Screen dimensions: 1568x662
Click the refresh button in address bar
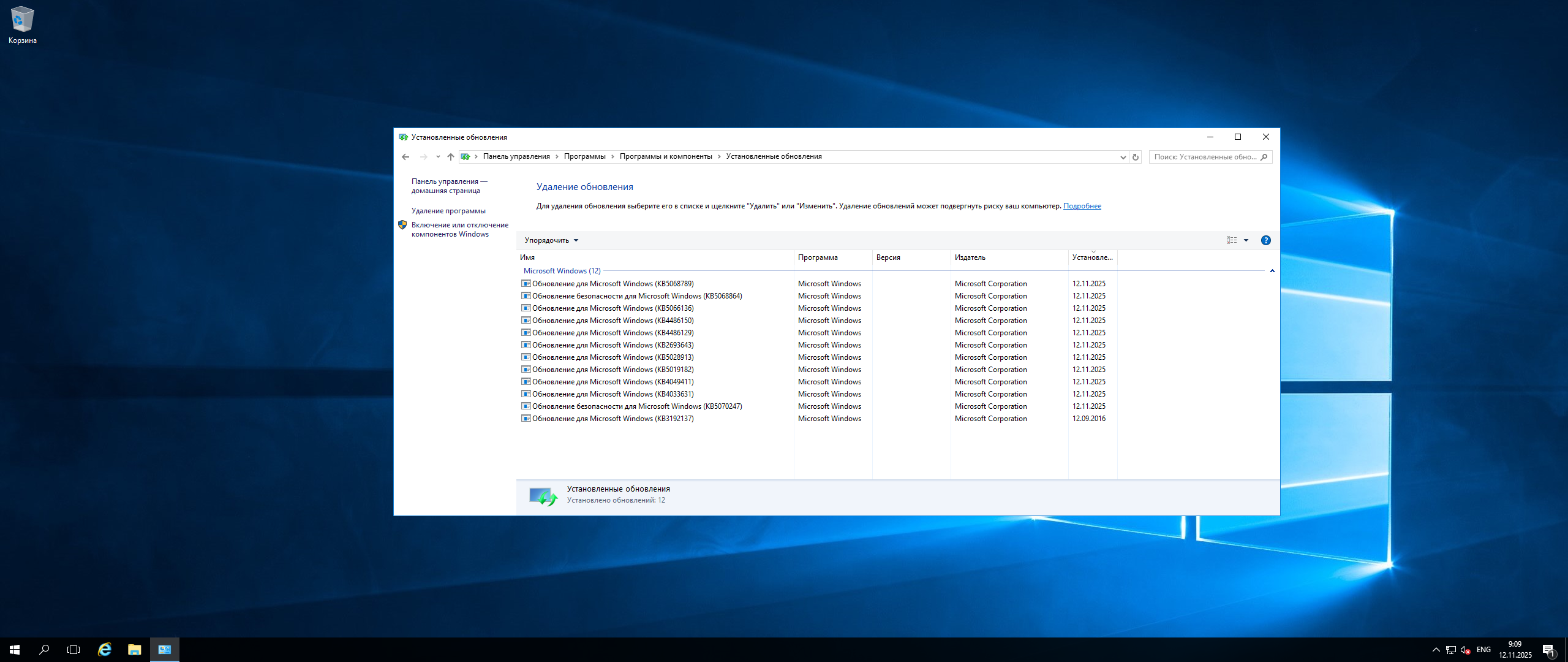click(x=1135, y=157)
